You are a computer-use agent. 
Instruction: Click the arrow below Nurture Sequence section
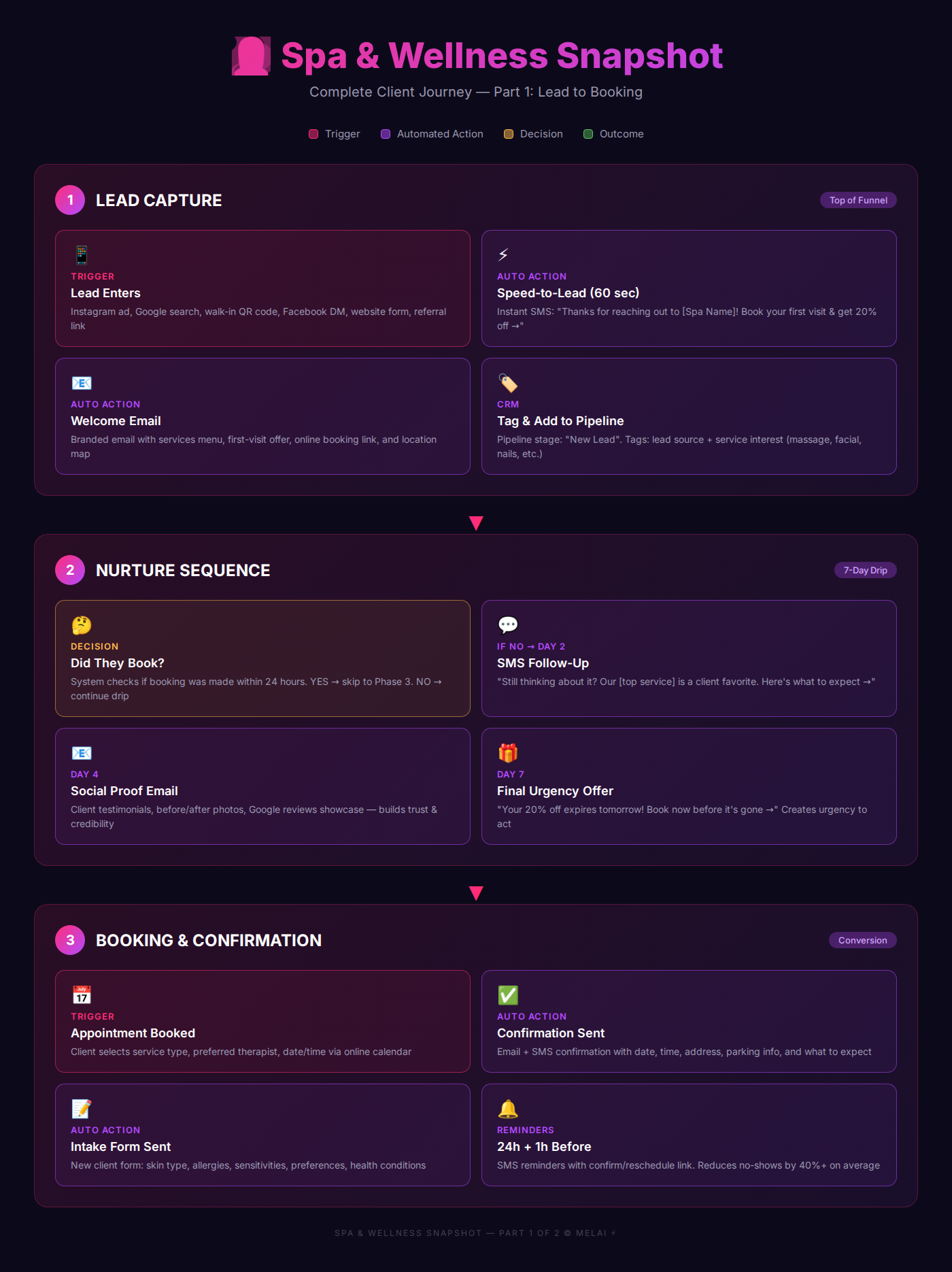(x=476, y=893)
